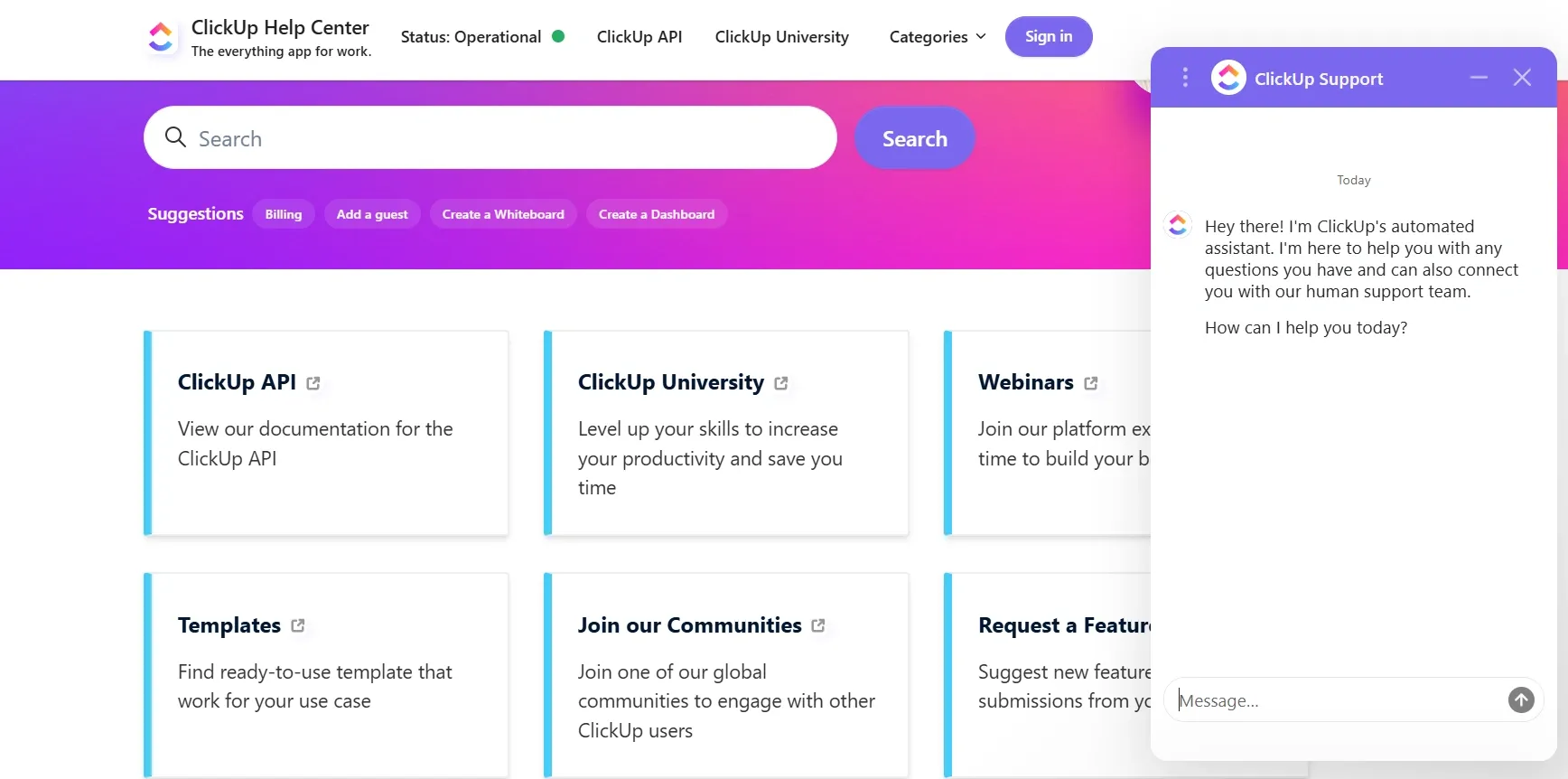Click the external link icon on Webinars card
The image size is (1568, 779).
[1092, 383]
